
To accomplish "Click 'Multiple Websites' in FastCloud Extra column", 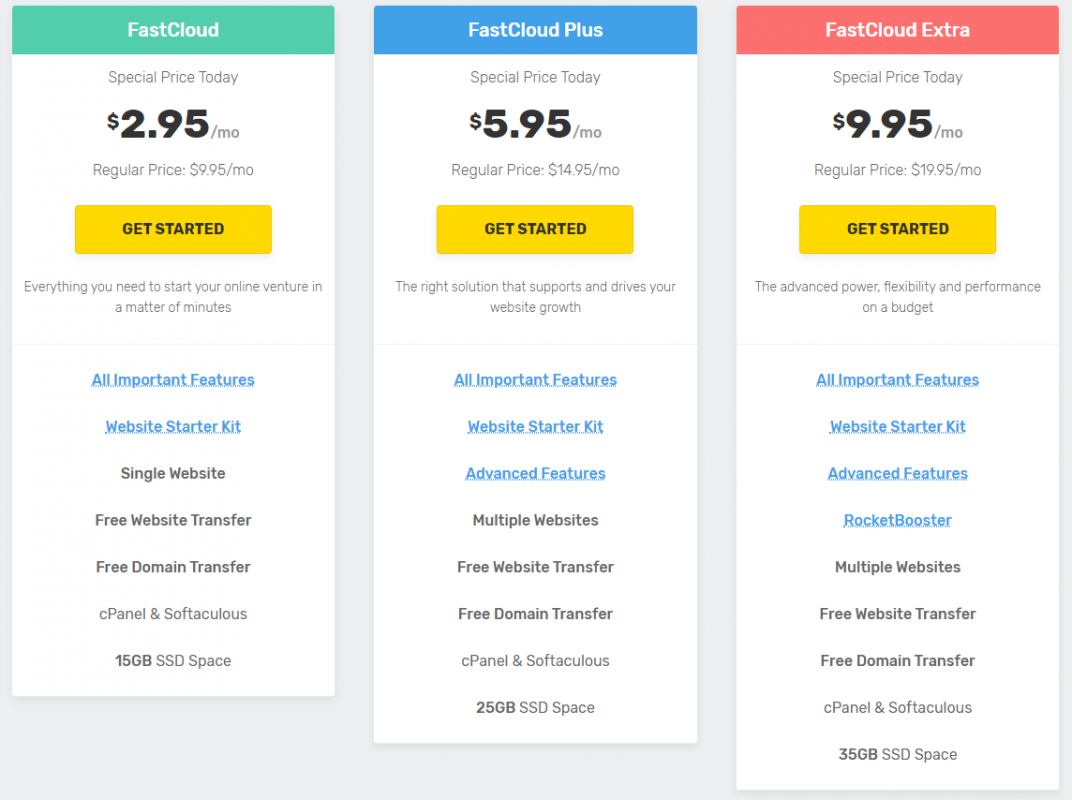I will point(898,567).
